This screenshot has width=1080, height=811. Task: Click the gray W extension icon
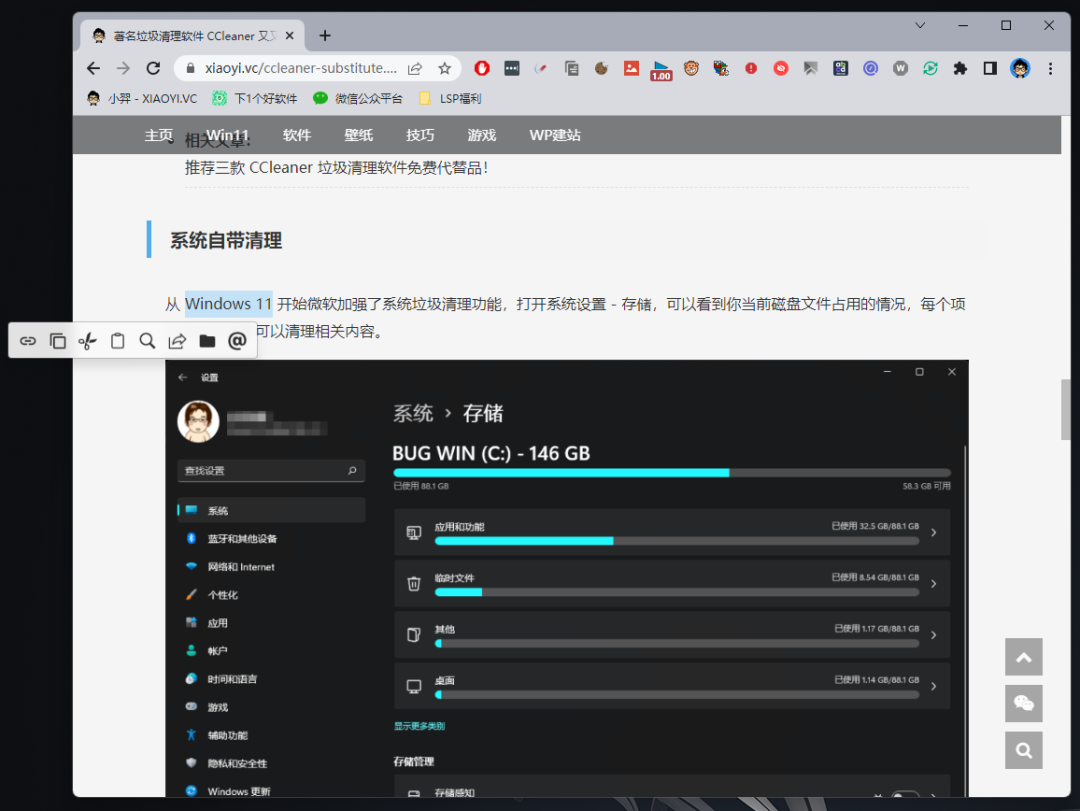point(900,68)
